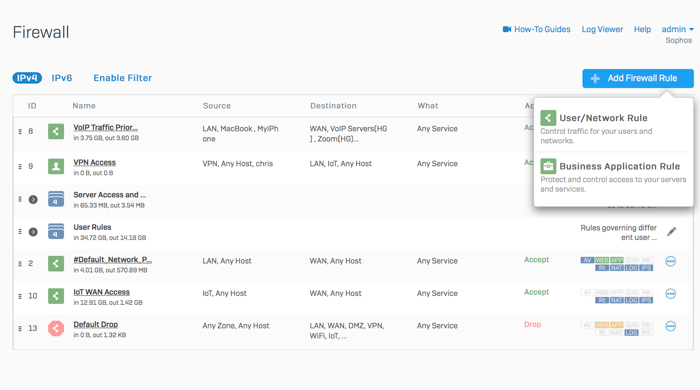The width and height of the screenshot is (700, 390).
Task: Open more options for Default Drop rule
Action: tap(671, 326)
